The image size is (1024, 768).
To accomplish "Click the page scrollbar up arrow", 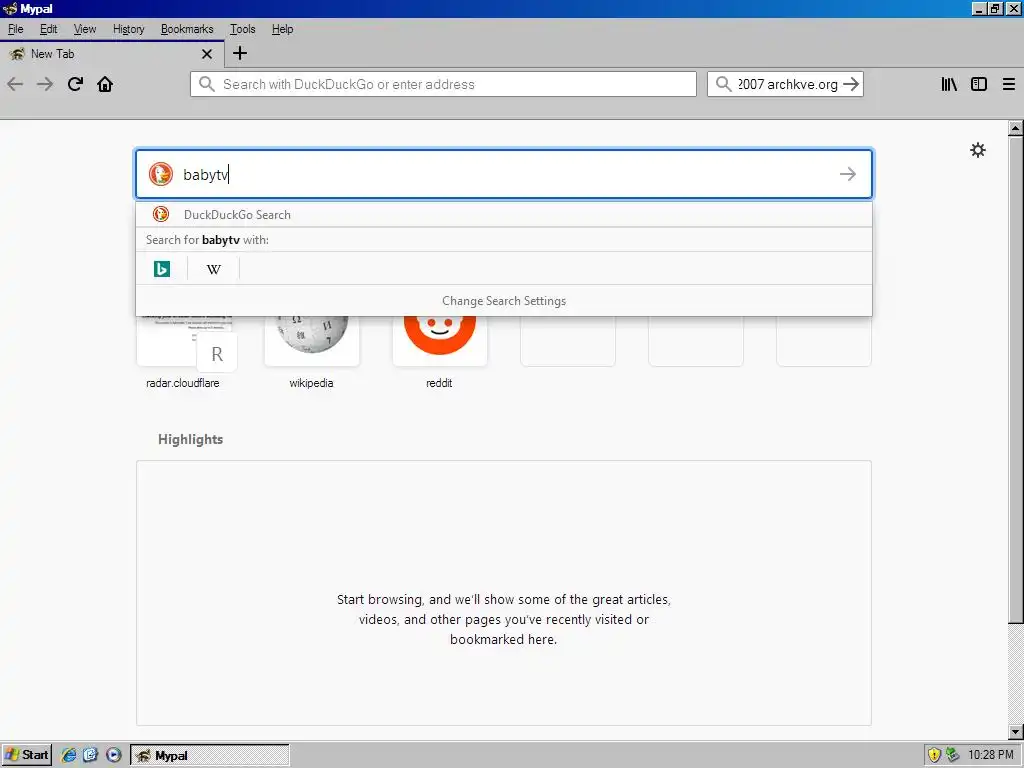I will [x=1016, y=128].
